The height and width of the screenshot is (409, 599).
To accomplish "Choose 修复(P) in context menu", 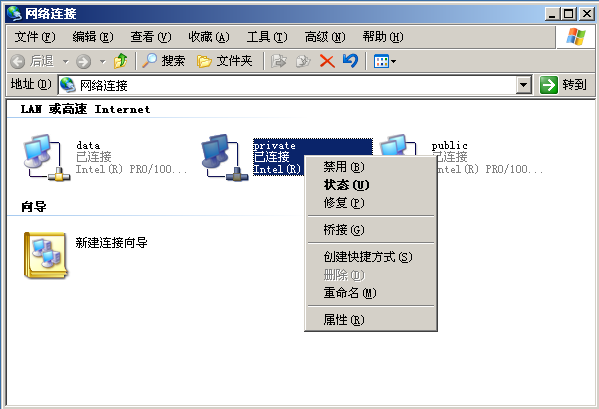I will 371,203.
